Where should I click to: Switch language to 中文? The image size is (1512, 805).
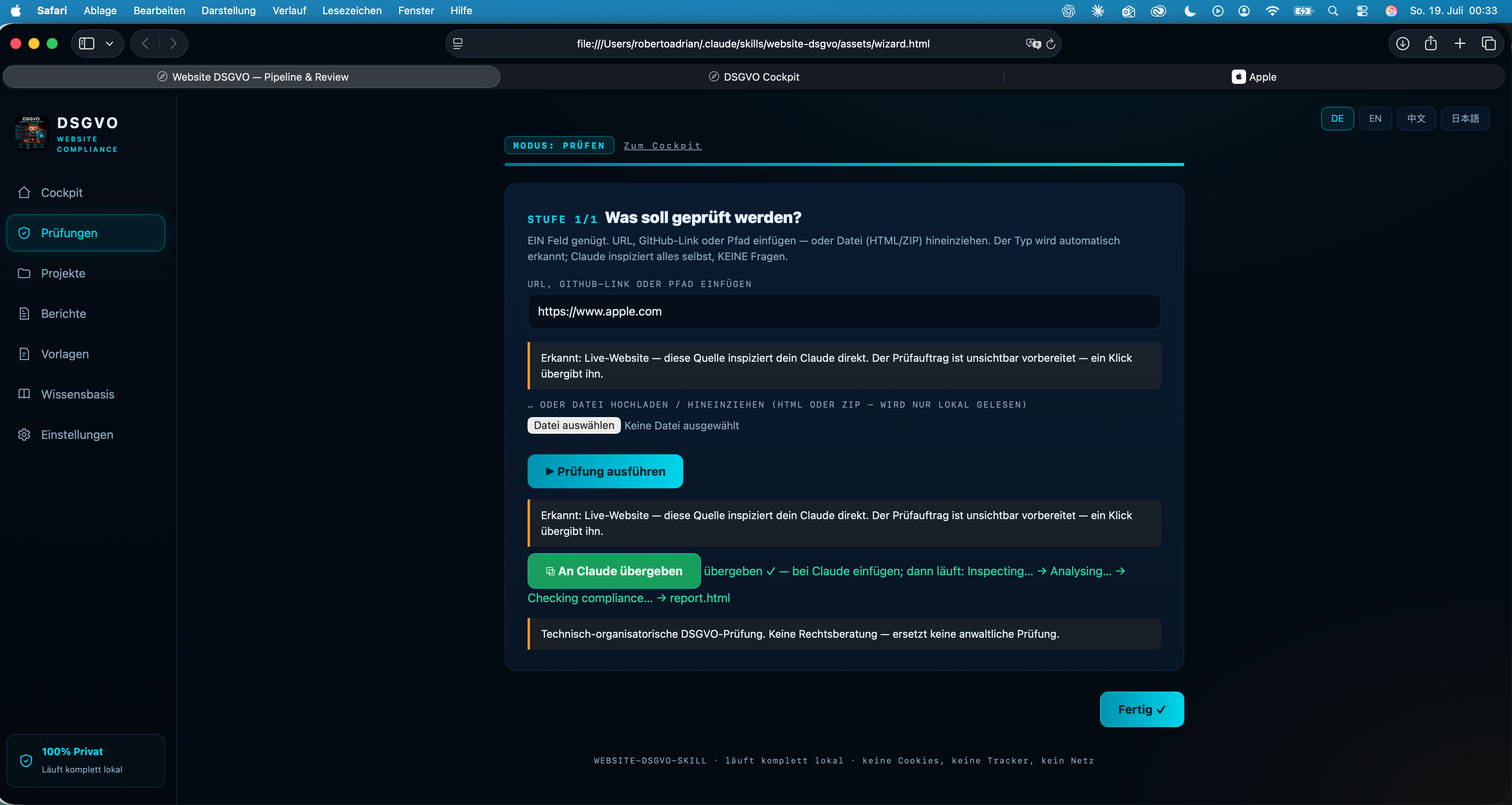point(1416,119)
